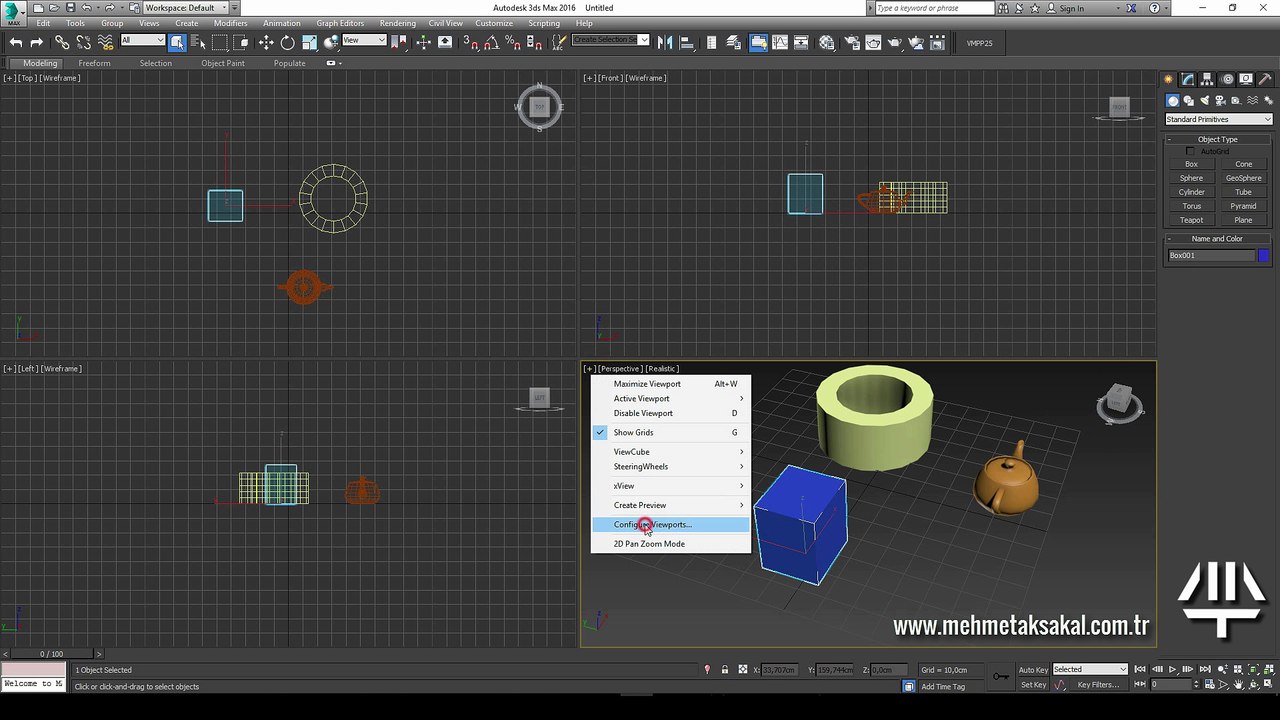
Task: Activate the Select Object tool
Action: coord(177,42)
